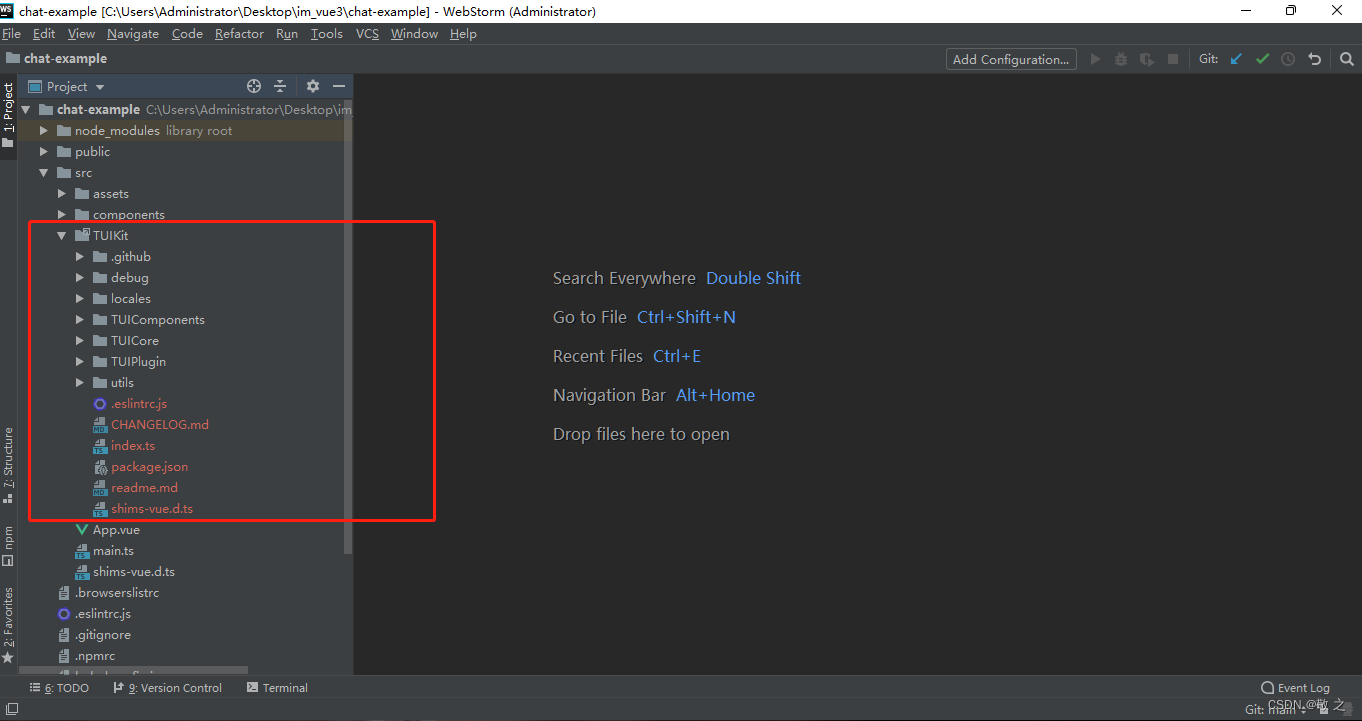Image resolution: width=1362 pixels, height=721 pixels.
Task: Open the Event Log
Action: (1295, 688)
